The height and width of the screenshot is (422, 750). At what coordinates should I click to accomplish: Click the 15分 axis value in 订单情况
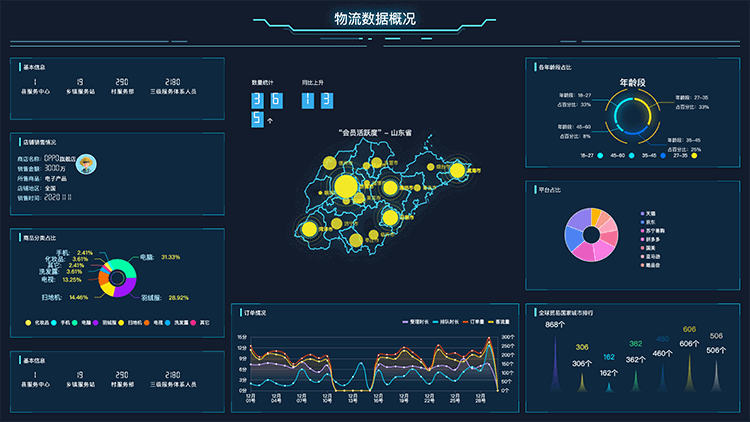coord(242,337)
